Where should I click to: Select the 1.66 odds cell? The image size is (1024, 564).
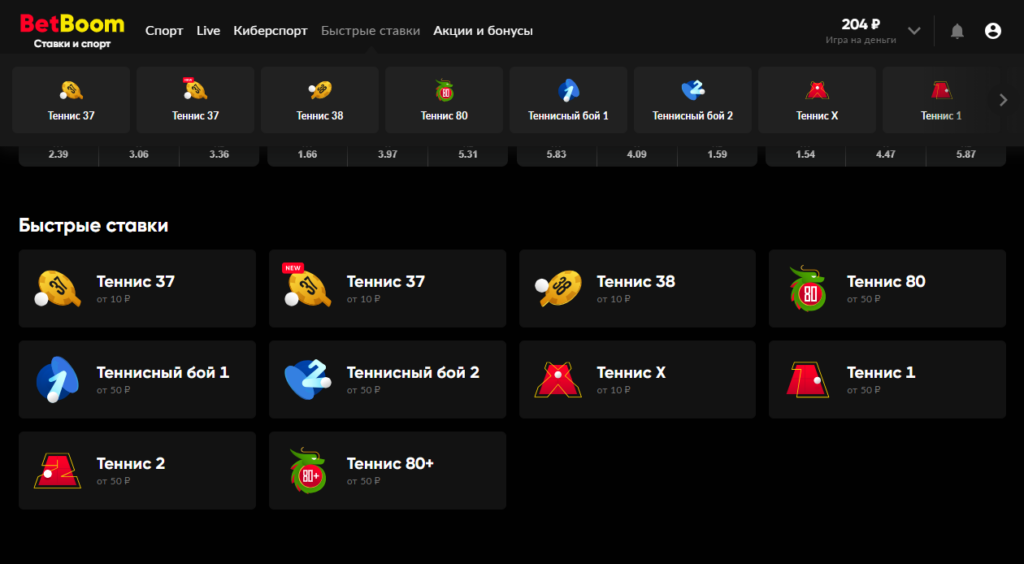point(308,155)
